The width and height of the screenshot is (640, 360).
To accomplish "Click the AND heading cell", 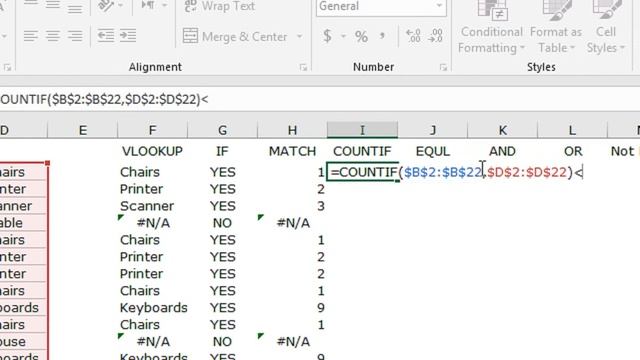I will (502, 151).
